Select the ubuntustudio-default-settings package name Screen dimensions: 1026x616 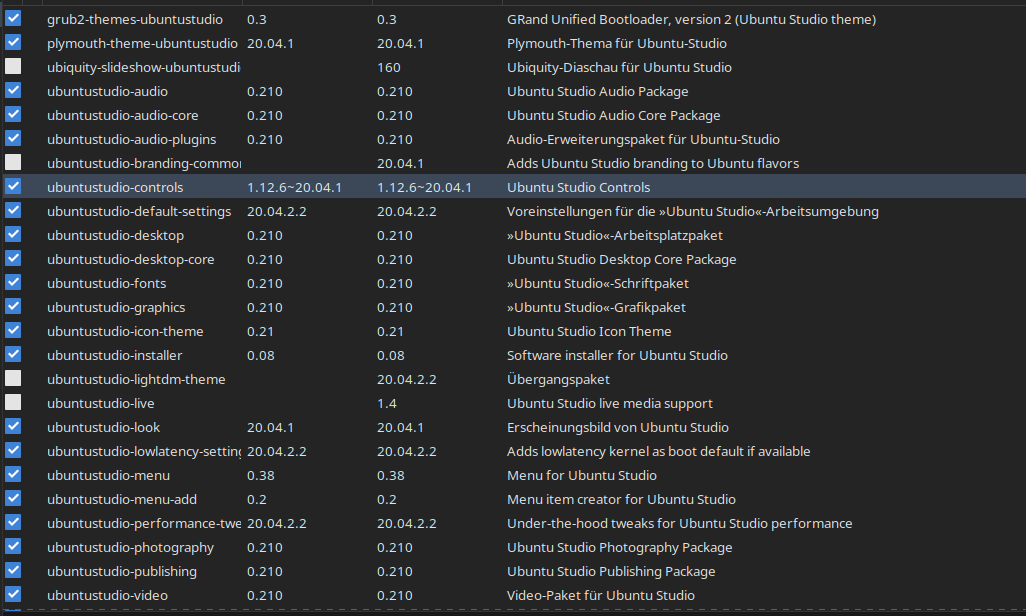[139, 211]
